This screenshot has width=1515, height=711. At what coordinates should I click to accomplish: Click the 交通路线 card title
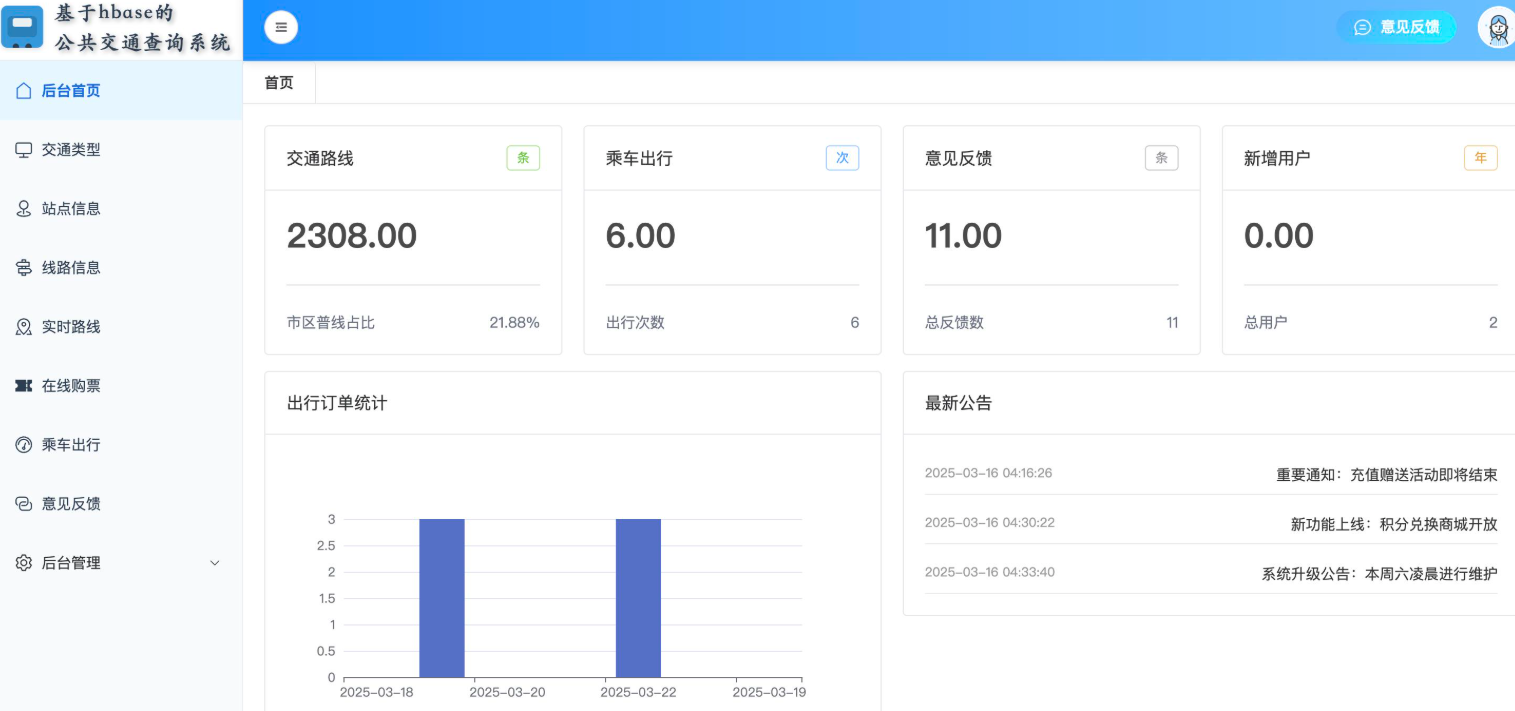[x=320, y=158]
